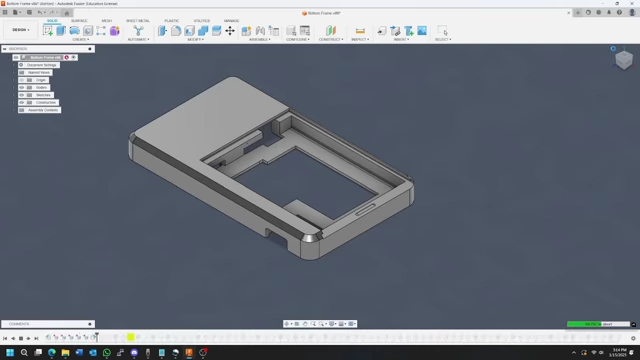Select the Insert SVG text icon
This screenshot has width=640, height=360.
point(409,31)
